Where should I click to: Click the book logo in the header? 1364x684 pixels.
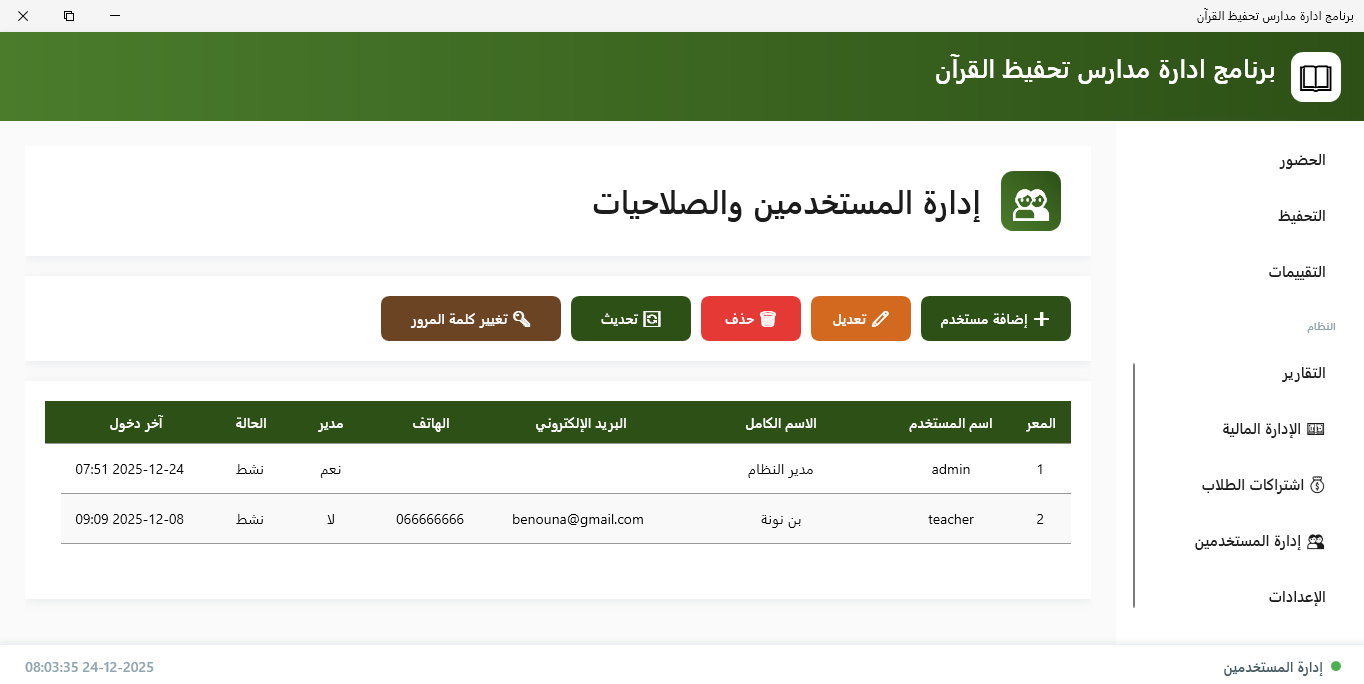[1315, 77]
